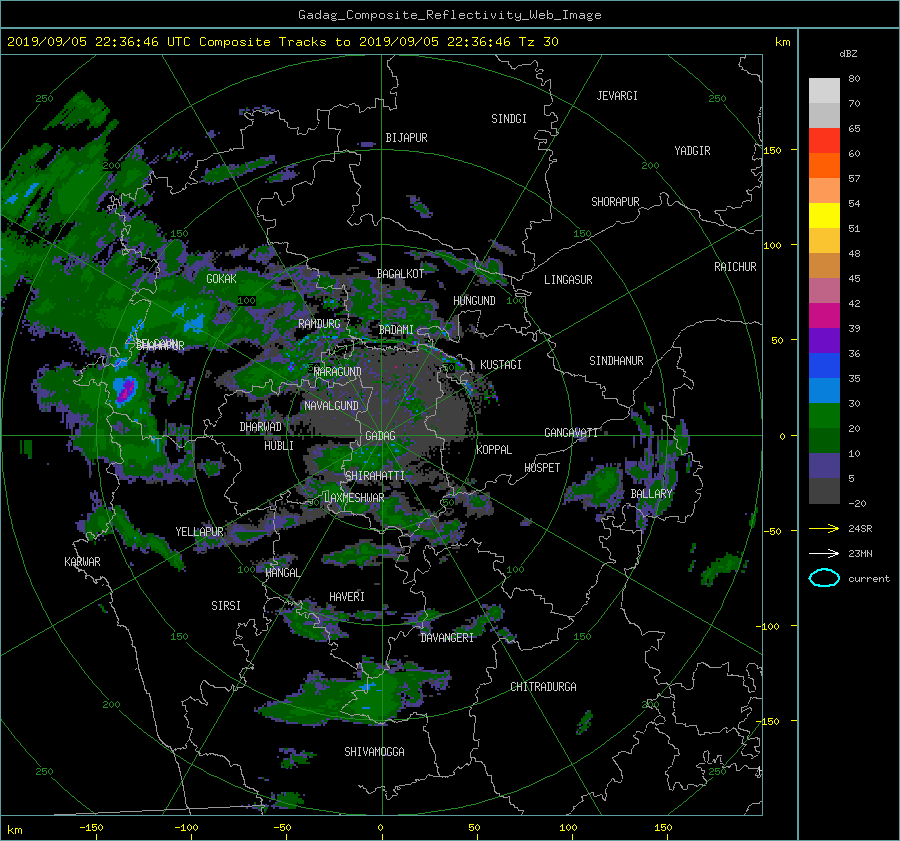Viewport: 900px width, 841px height.
Task: Click the -150 tick on bottom axis
Action: pos(91,828)
